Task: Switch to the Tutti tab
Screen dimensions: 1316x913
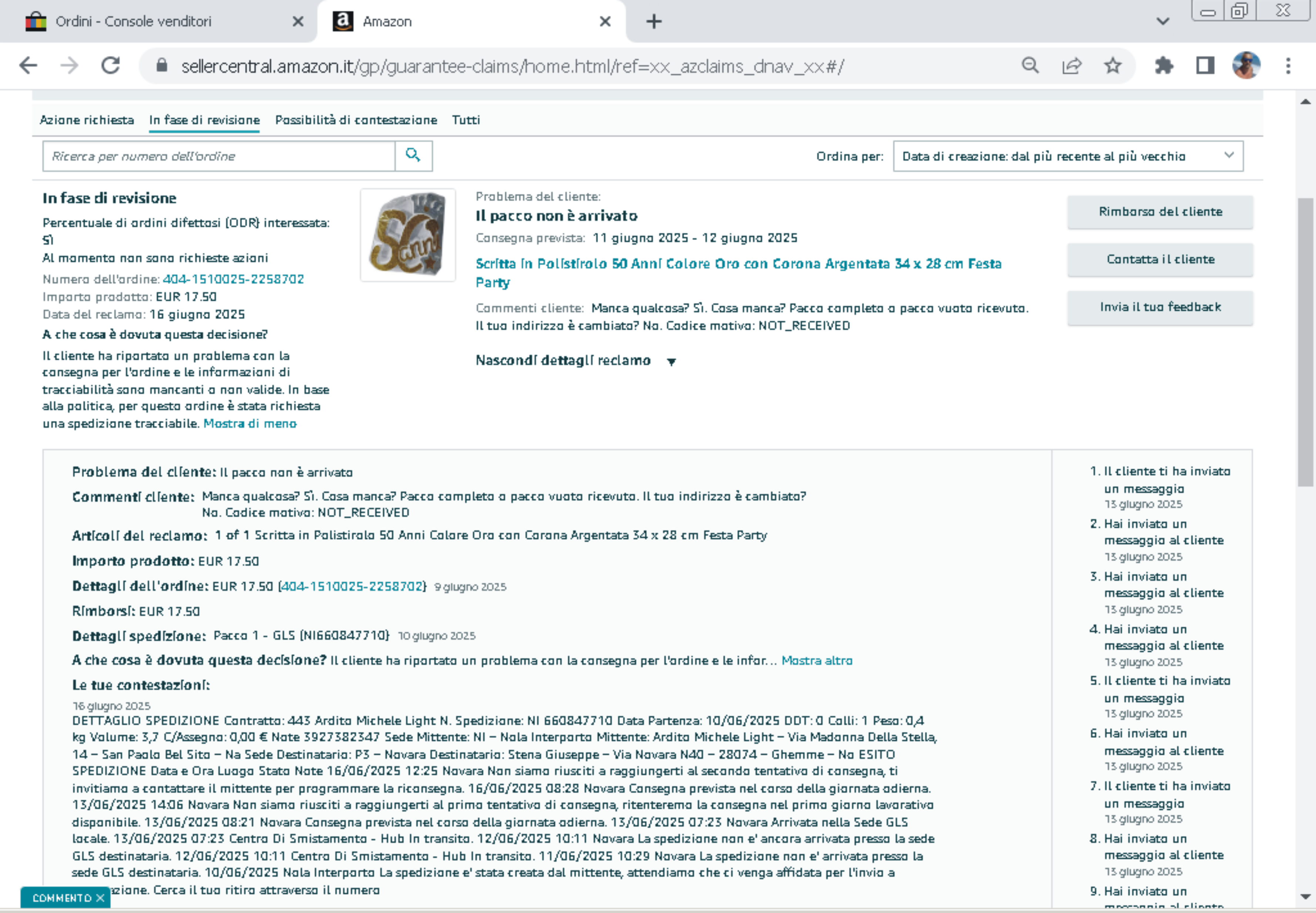Action: point(466,120)
